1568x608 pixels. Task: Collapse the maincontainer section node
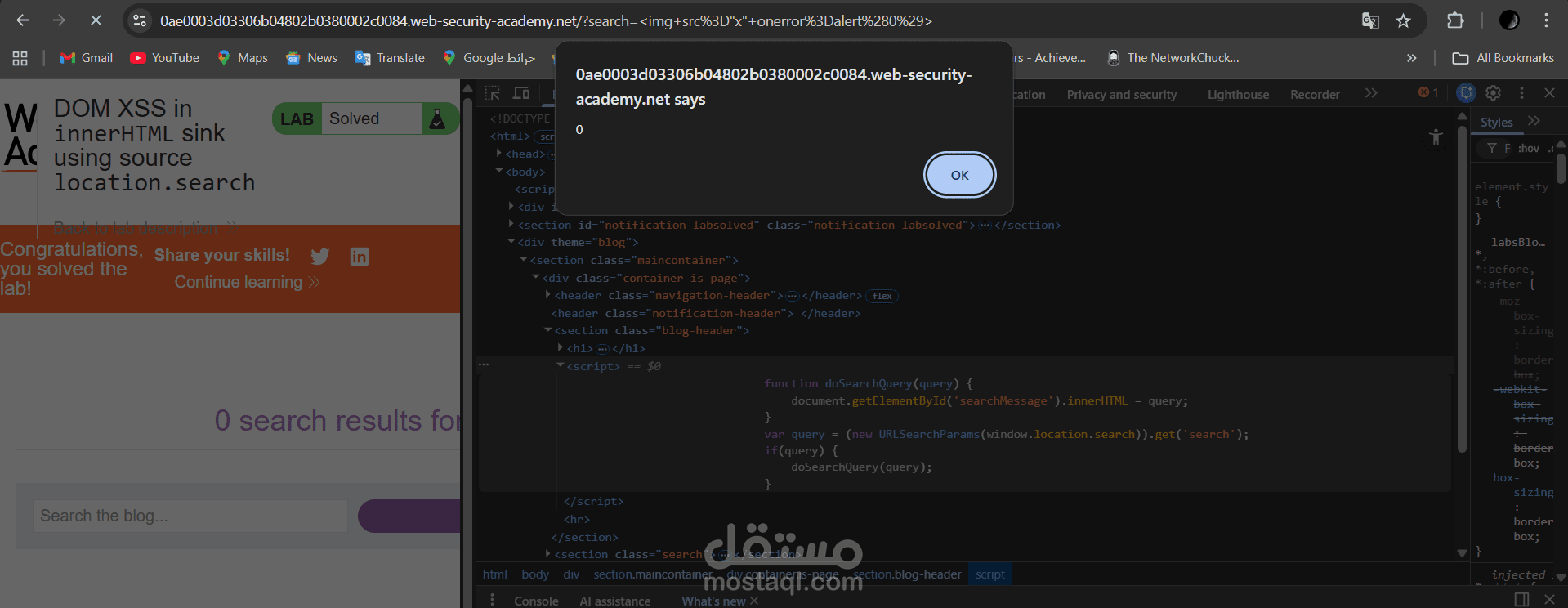(x=524, y=259)
